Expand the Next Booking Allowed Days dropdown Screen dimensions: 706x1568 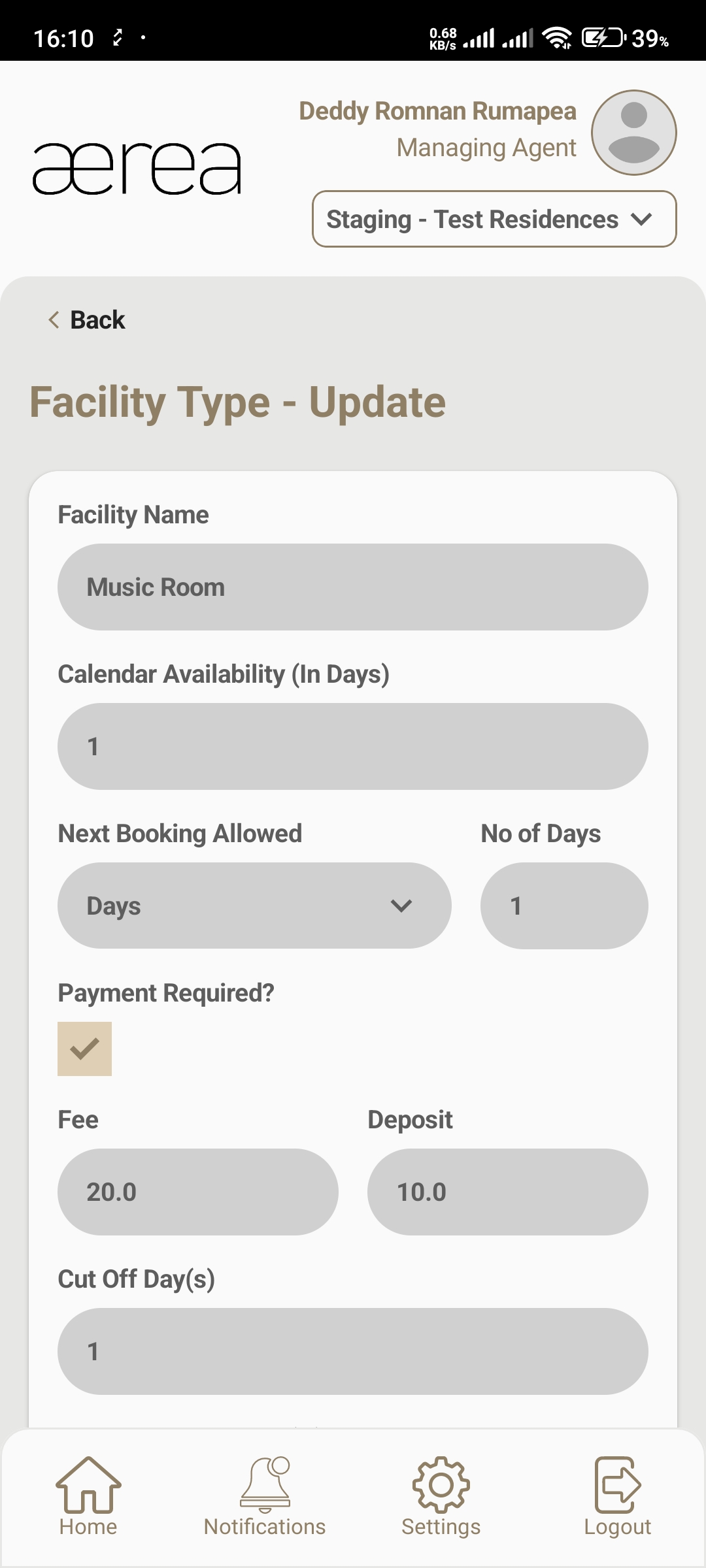(x=254, y=906)
